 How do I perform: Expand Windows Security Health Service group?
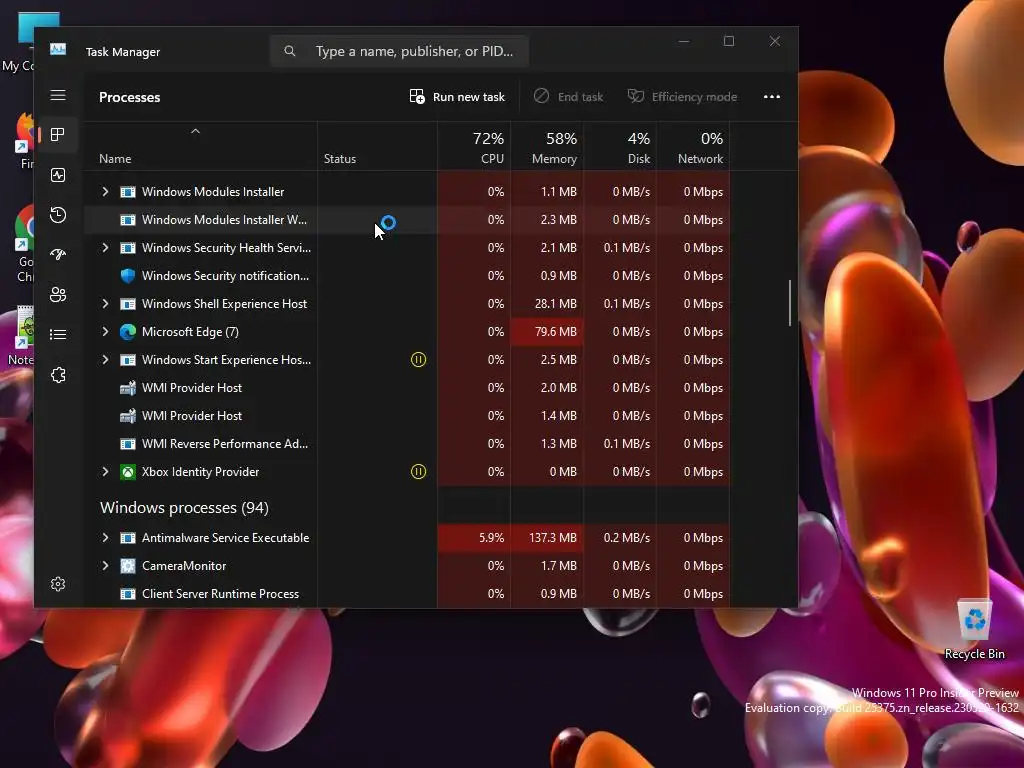105,248
